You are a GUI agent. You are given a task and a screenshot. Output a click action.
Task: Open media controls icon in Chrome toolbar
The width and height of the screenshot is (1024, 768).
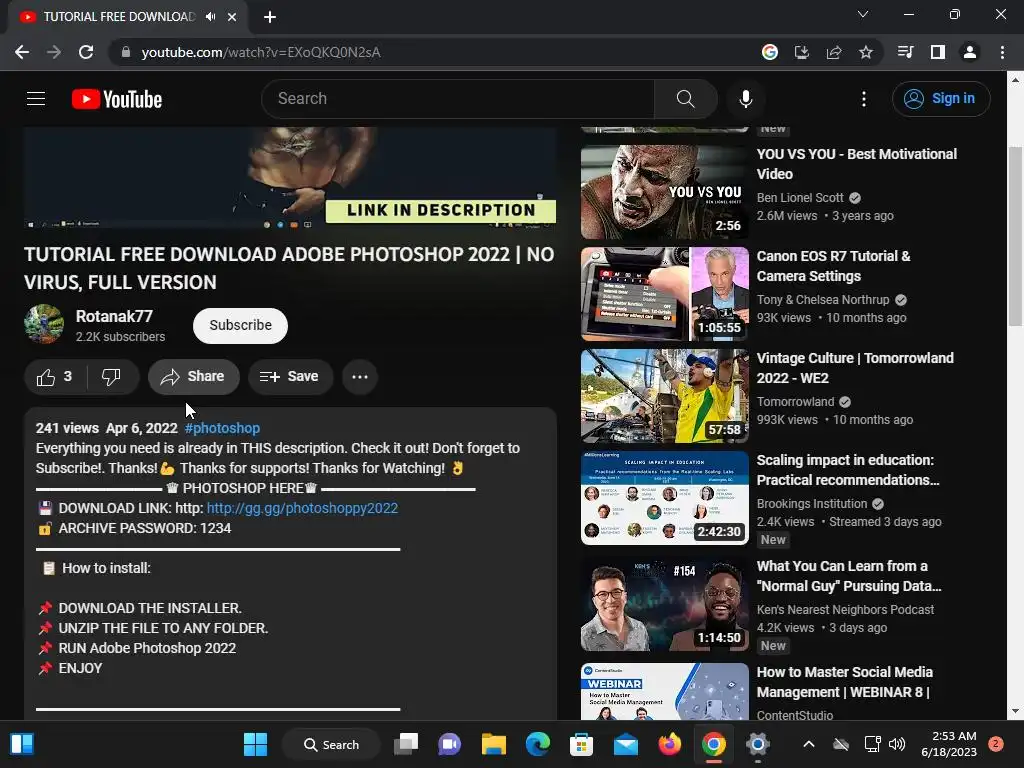[905, 52]
